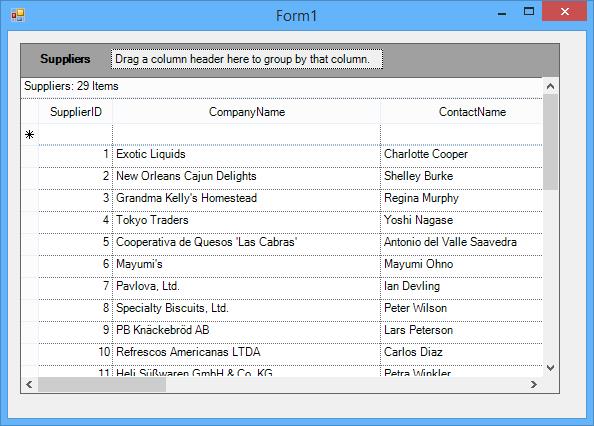Sort by the ContactName column header
Image resolution: width=594 pixels, height=426 pixels.
pos(462,112)
